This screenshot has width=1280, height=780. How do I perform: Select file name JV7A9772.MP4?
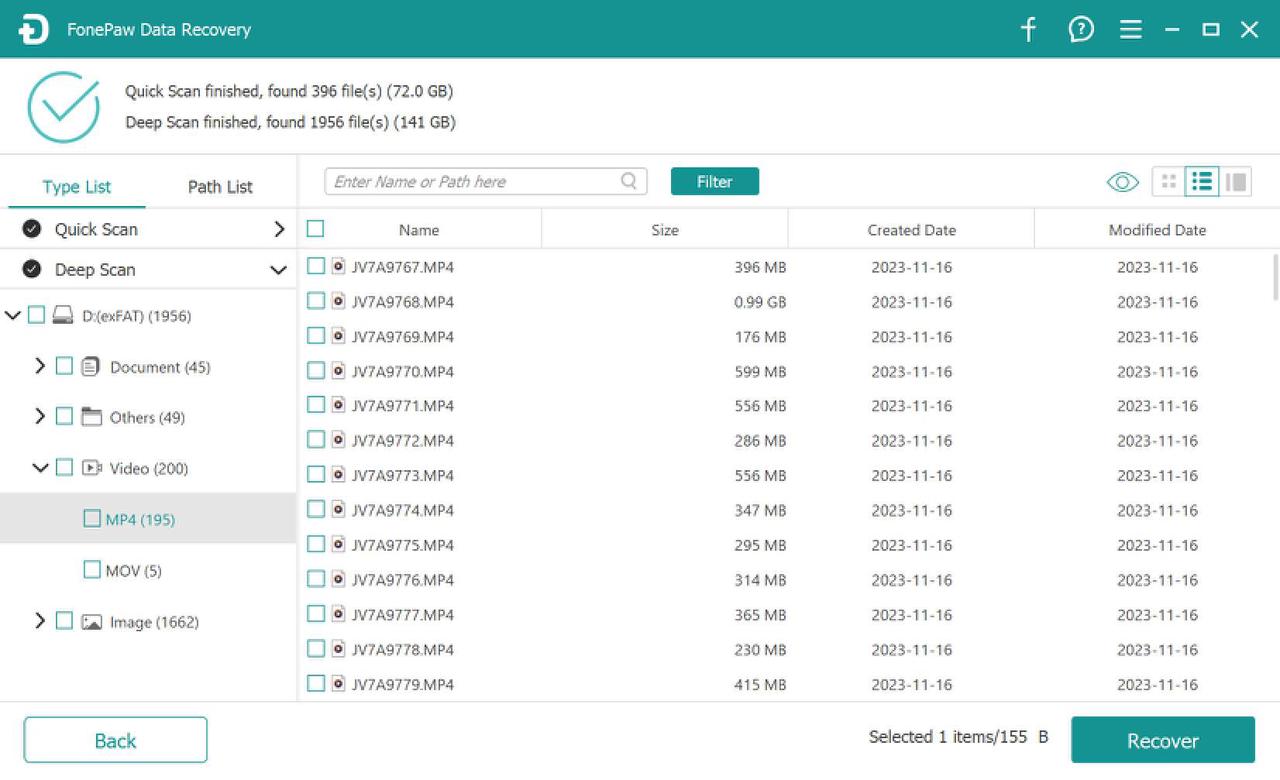click(x=403, y=441)
